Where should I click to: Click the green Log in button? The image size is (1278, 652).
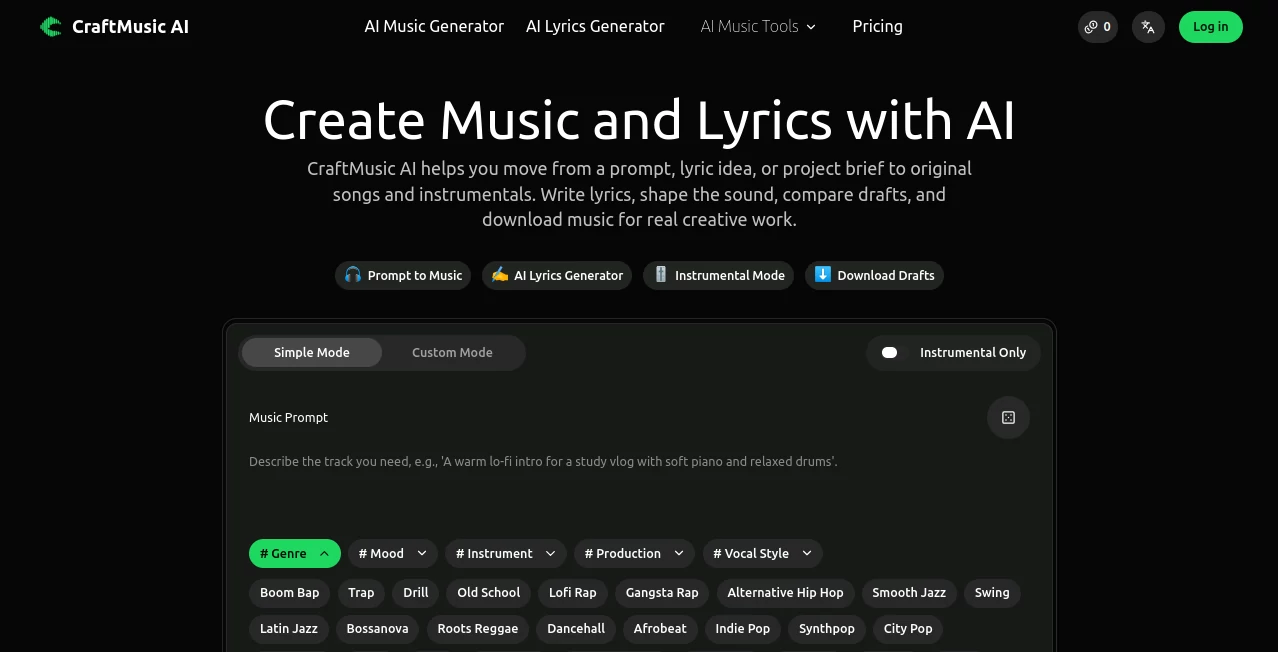click(x=1210, y=27)
